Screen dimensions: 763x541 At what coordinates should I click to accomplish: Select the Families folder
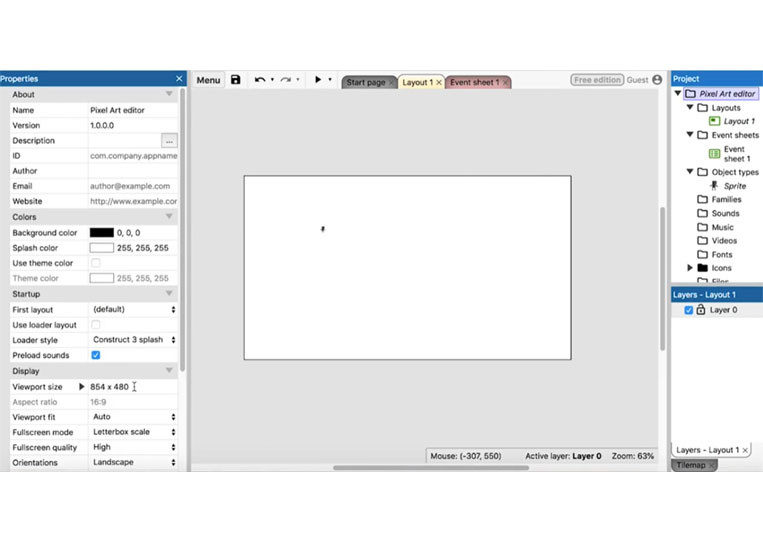click(719, 199)
